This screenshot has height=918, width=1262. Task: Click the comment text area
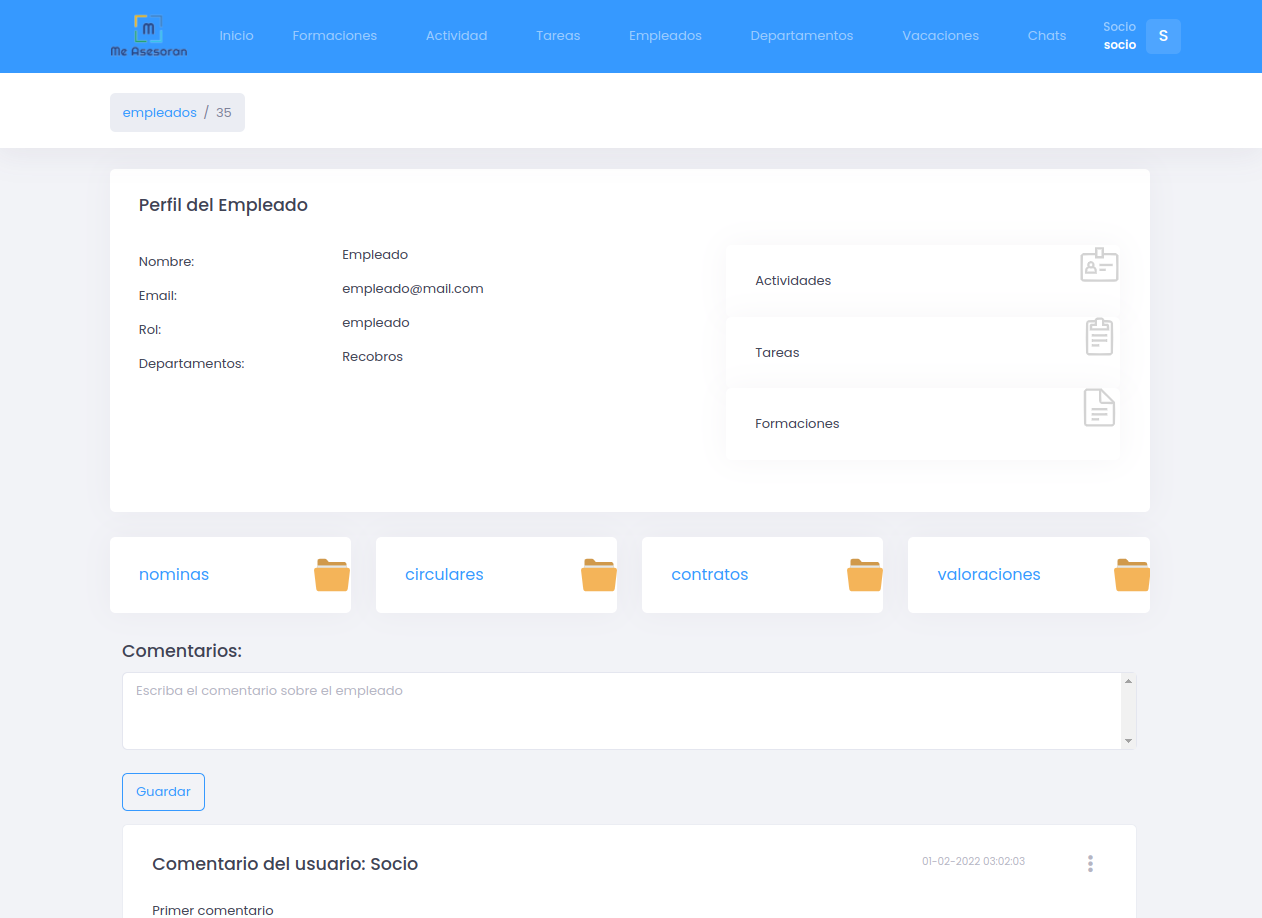(x=620, y=710)
